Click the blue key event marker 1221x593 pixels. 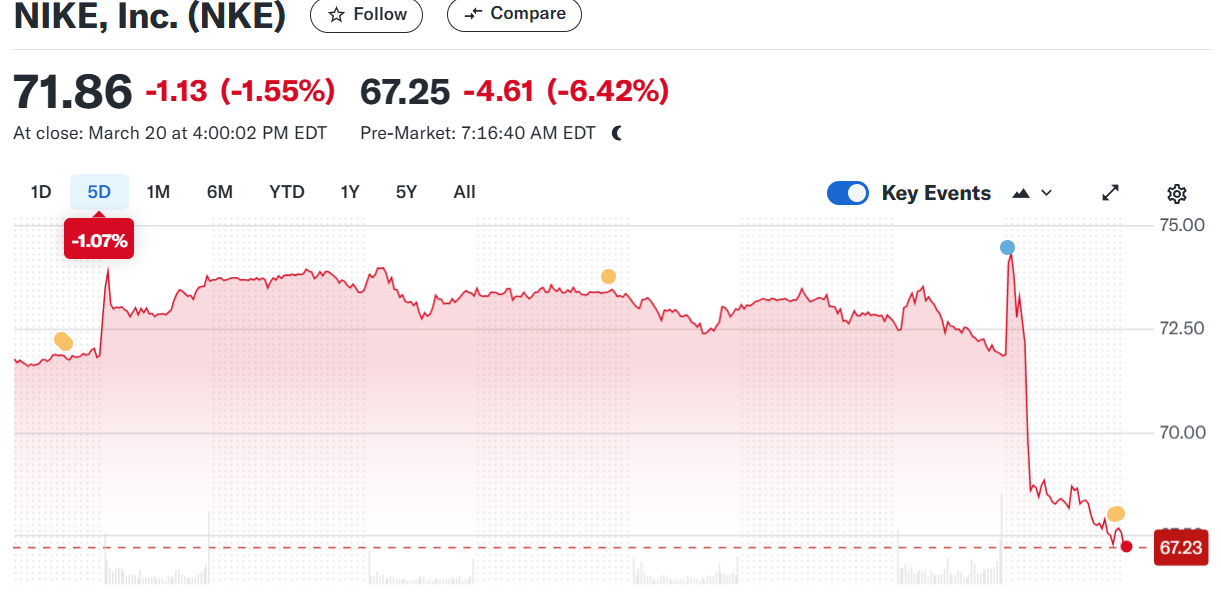pos(1007,248)
